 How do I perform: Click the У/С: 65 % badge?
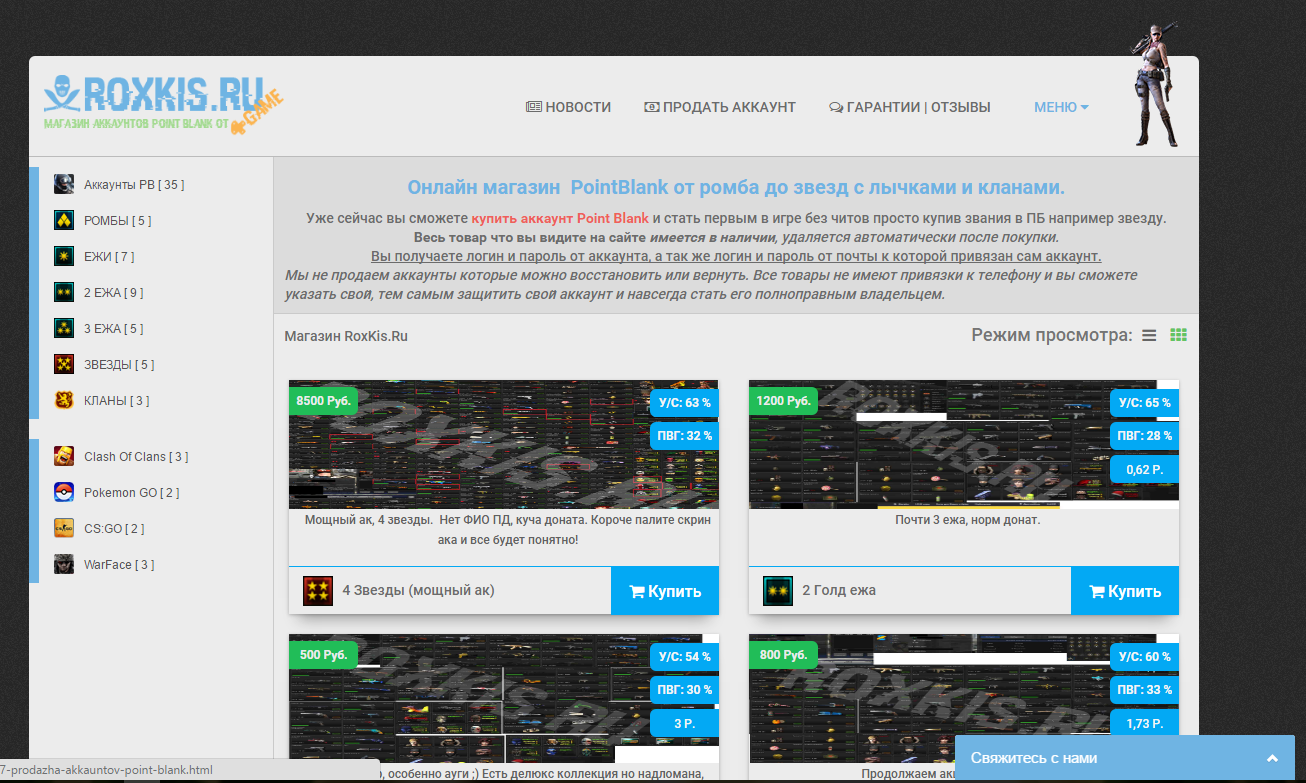[1144, 403]
